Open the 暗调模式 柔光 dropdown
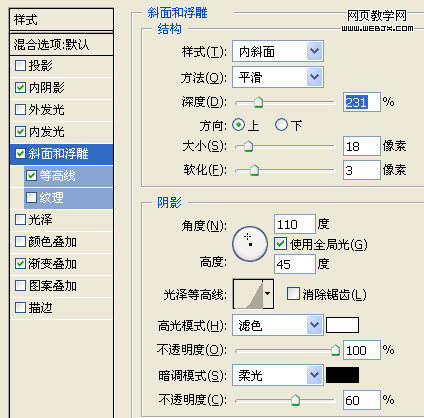Viewport: 424px width, 418px height. 278,375
